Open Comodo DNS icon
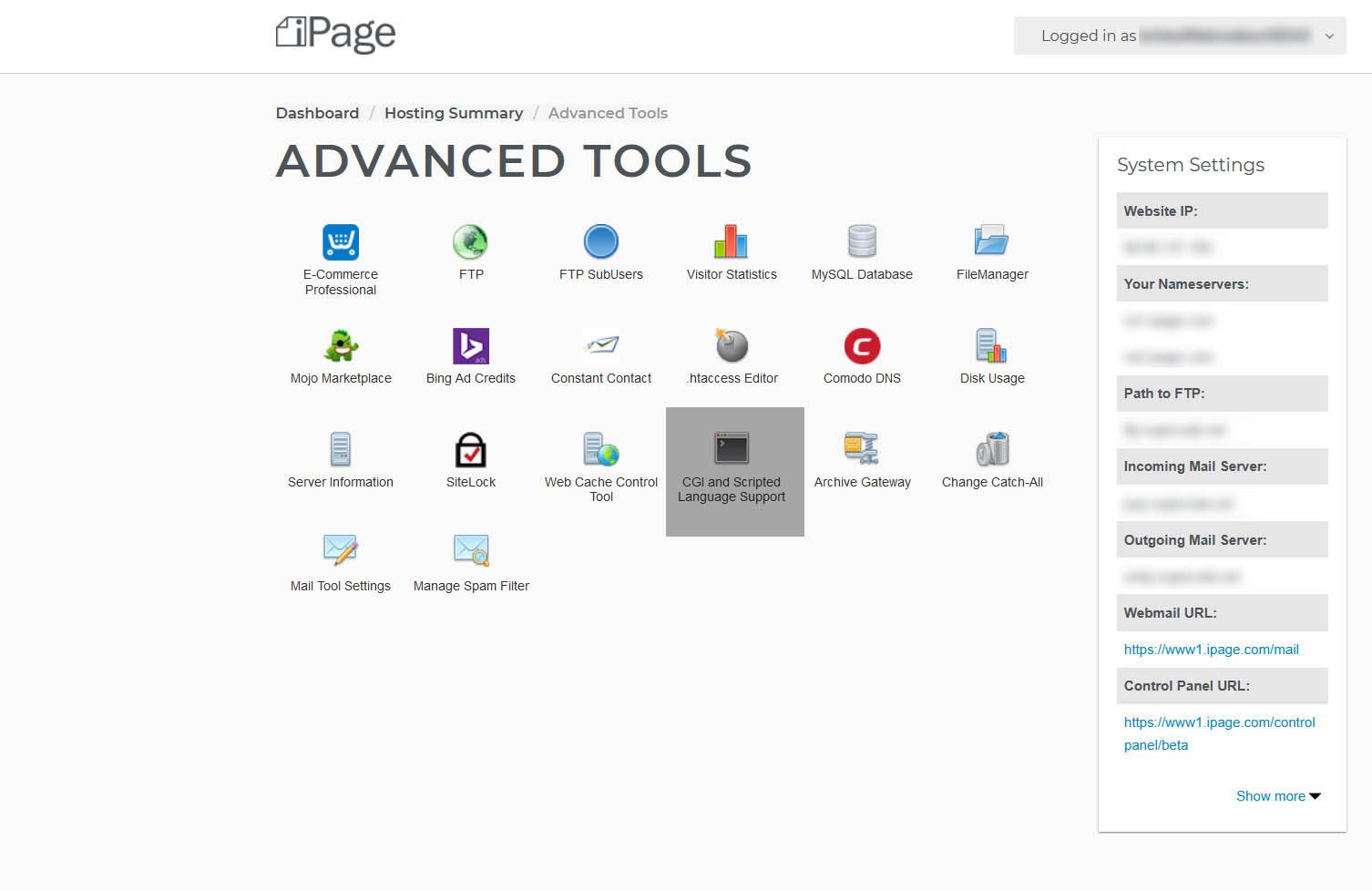This screenshot has width=1372, height=891. (x=862, y=346)
